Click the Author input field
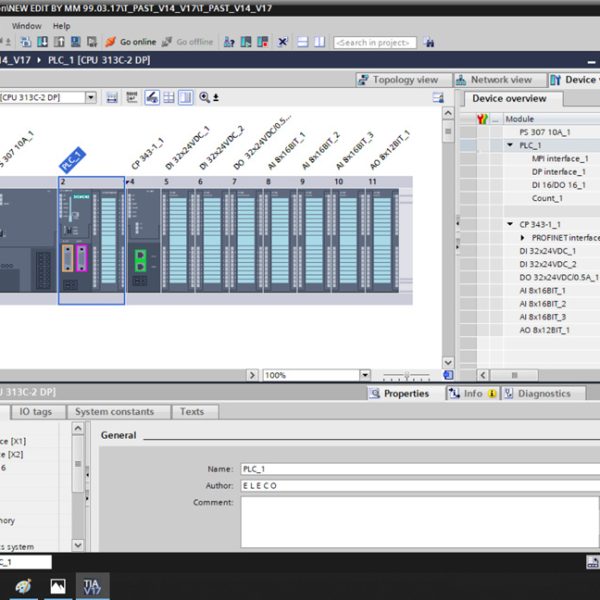600x600 pixels. (x=420, y=486)
